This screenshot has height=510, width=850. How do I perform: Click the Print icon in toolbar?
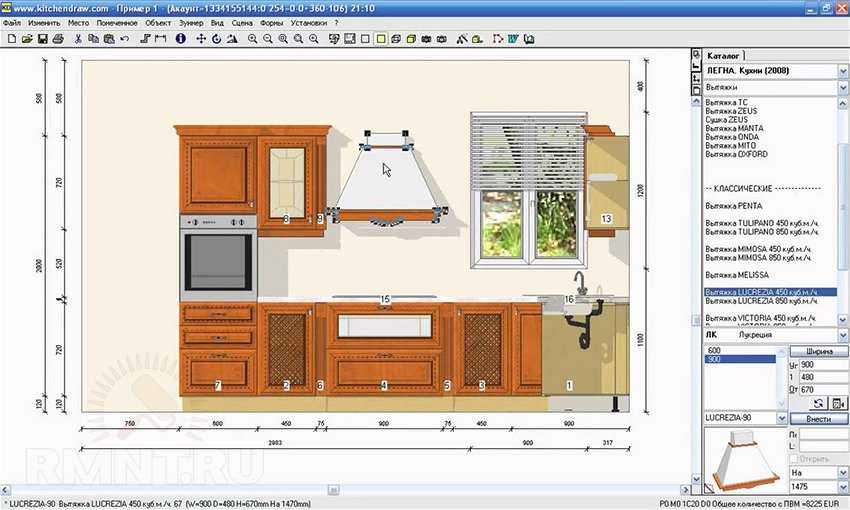[58, 38]
